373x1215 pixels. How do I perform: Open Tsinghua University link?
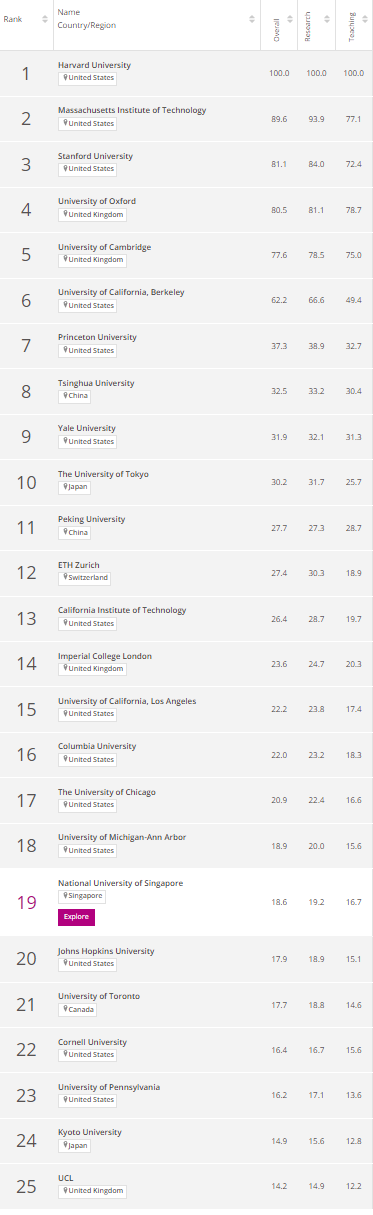(96, 383)
